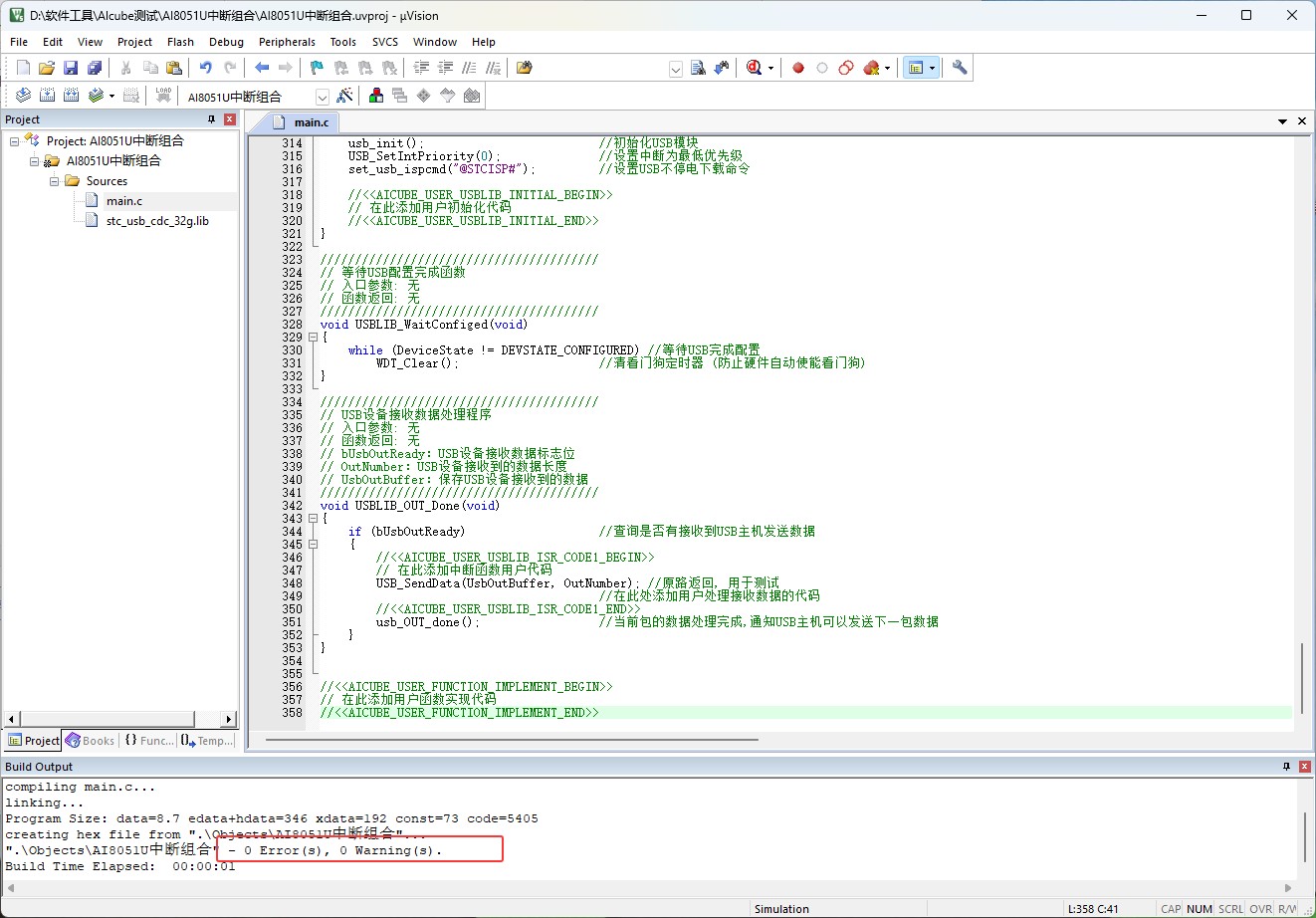Collapse the Project: AI8051U中断组合 tree node
The height and width of the screenshot is (918, 1316).
tap(14, 140)
